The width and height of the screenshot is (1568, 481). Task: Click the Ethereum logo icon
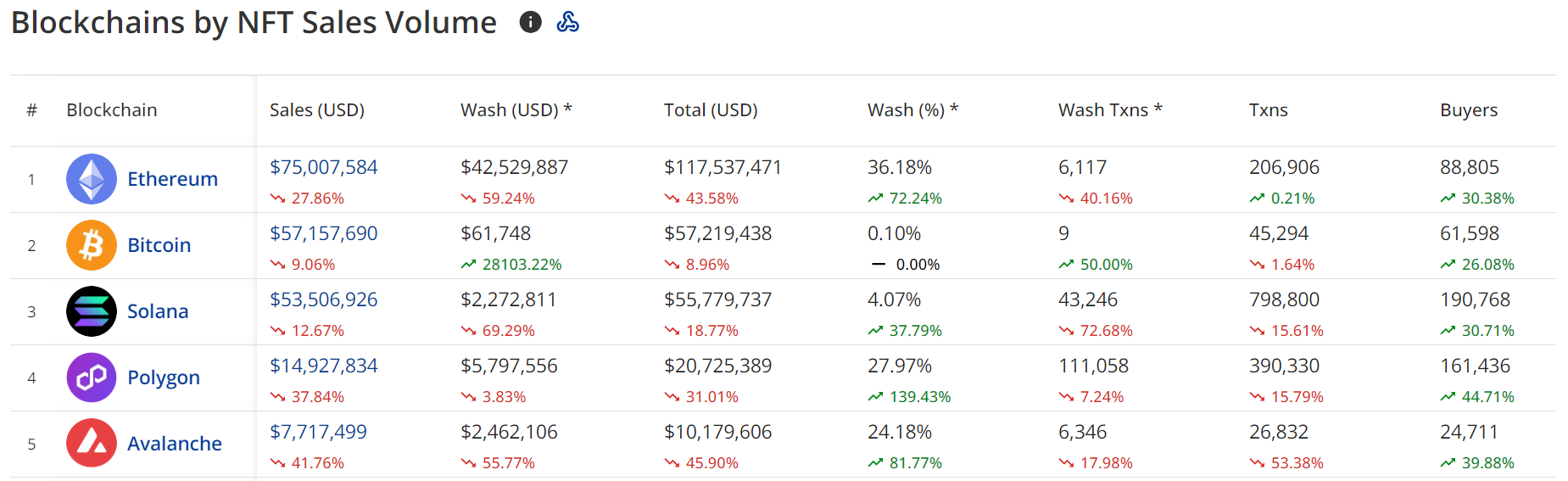(92, 179)
